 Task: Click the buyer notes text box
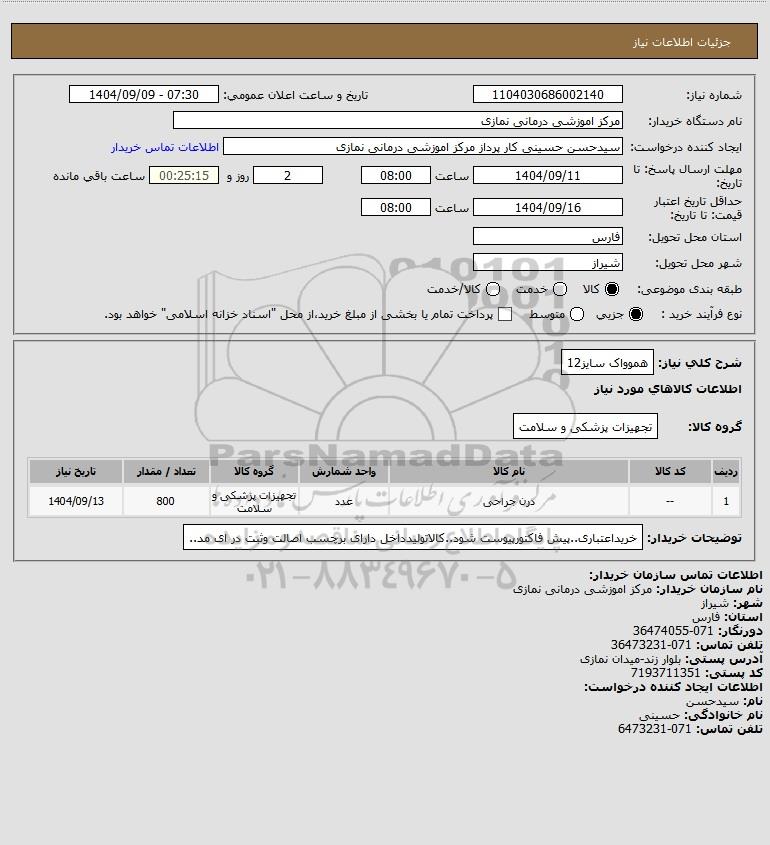(413, 538)
